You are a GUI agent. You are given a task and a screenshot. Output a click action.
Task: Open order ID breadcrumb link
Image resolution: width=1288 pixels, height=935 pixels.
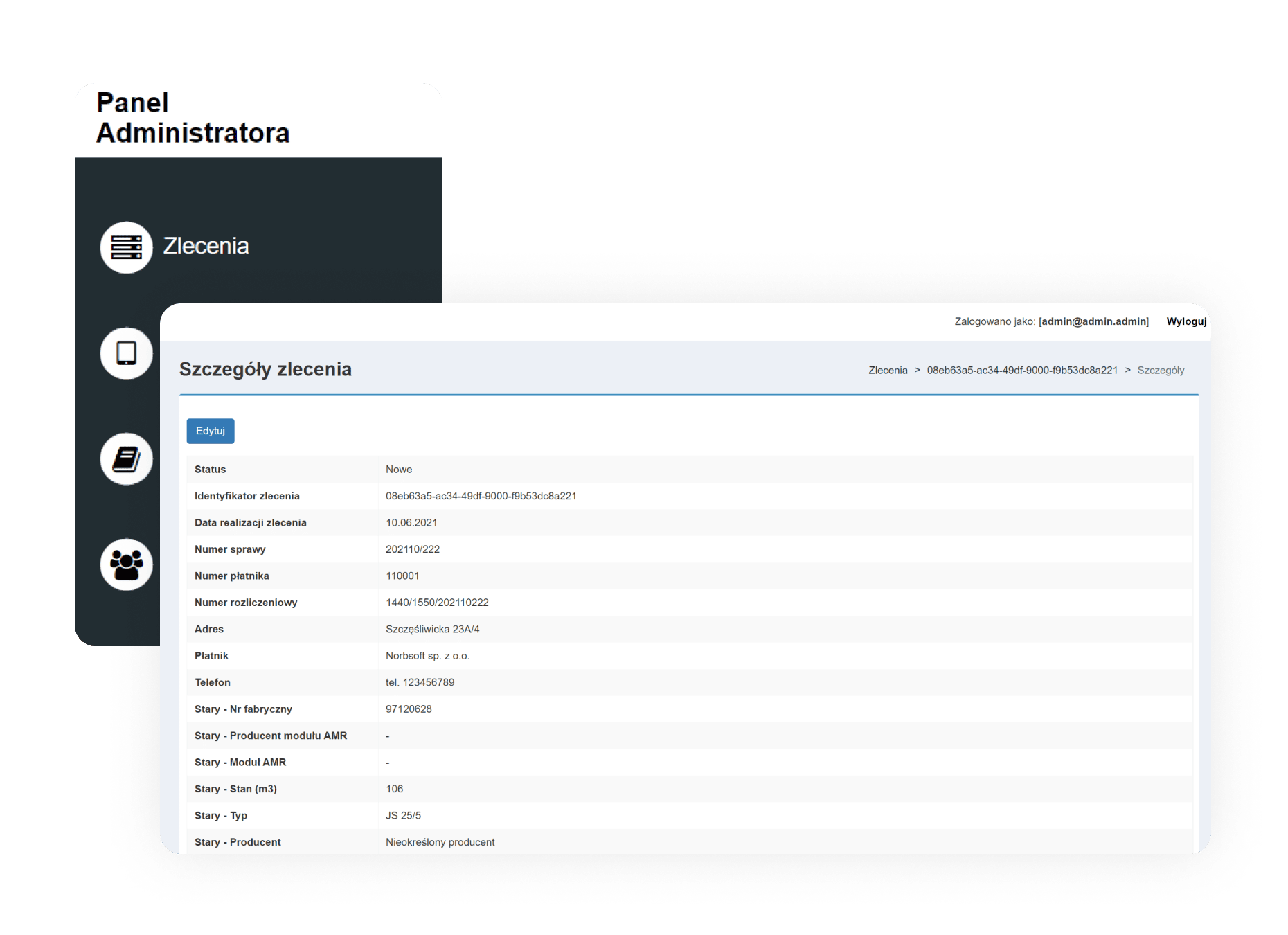[1022, 371]
